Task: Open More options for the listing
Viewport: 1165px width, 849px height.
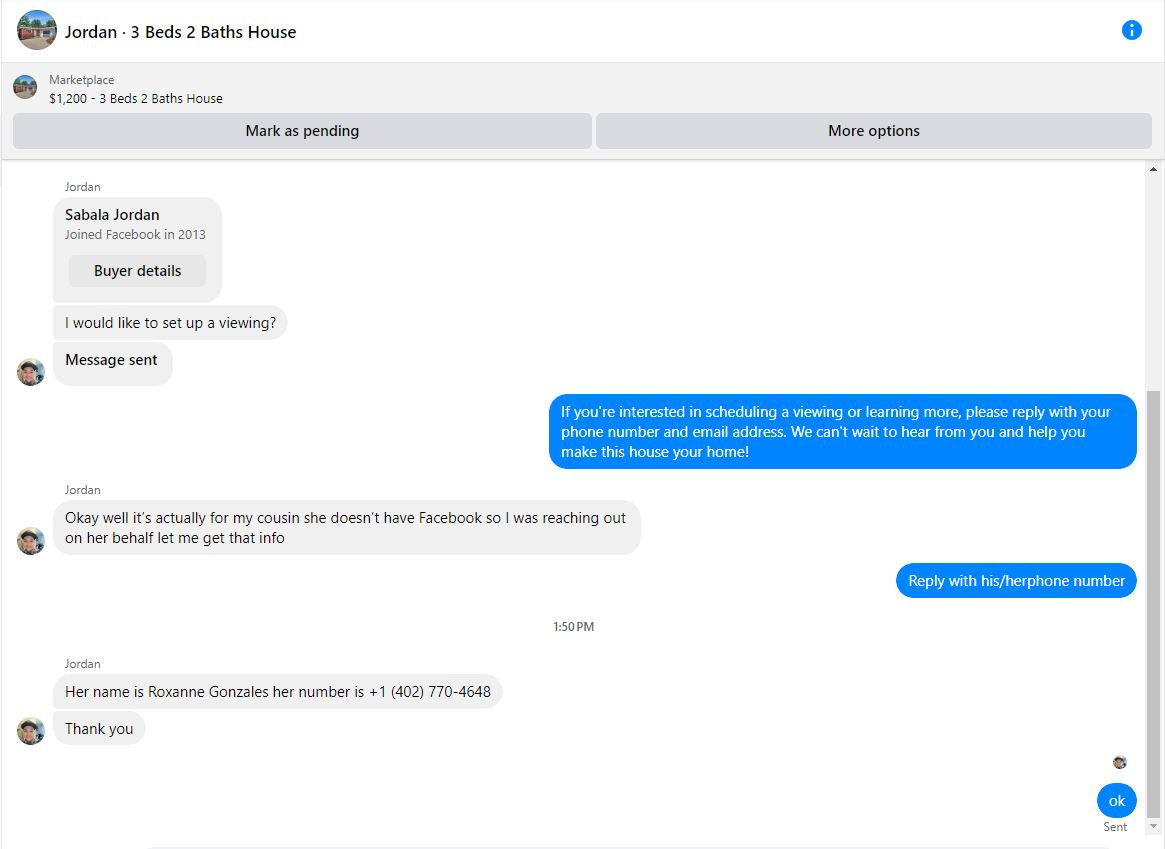Action: point(874,131)
